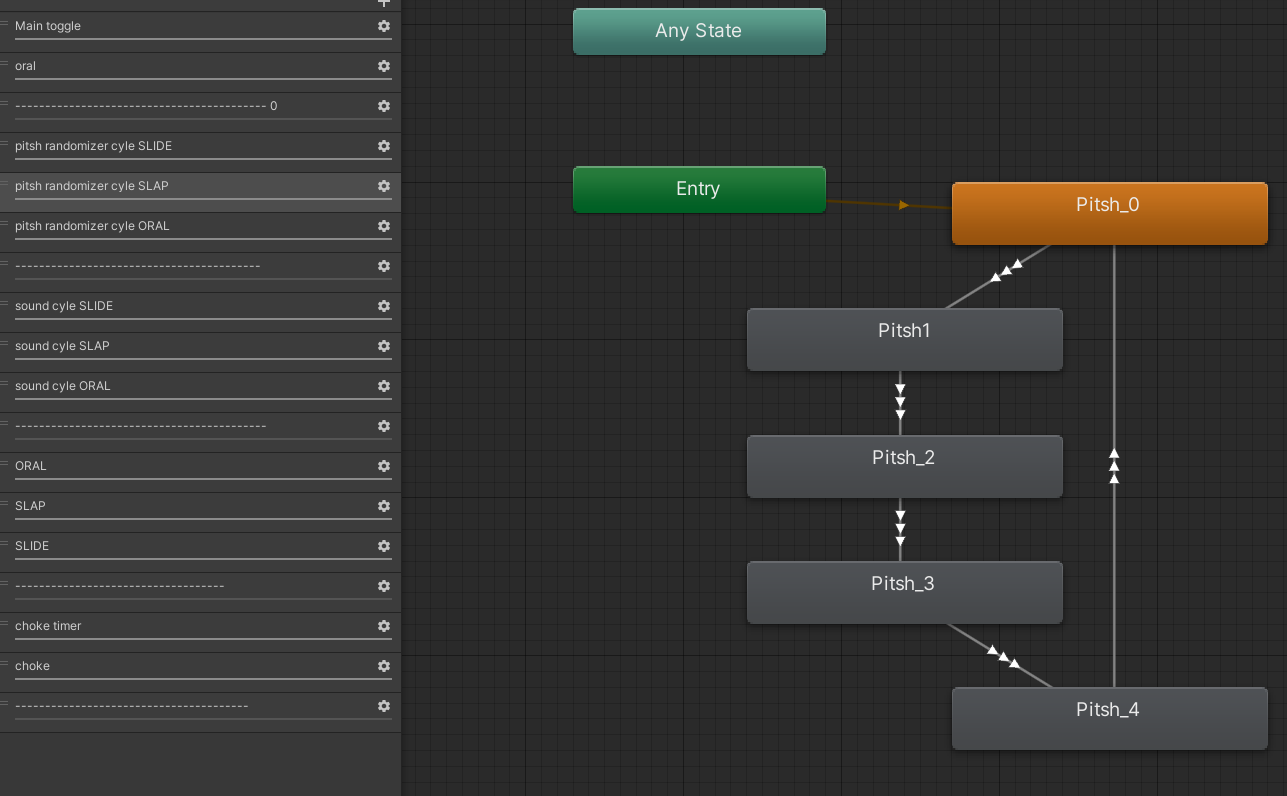Select the Pitsh_2 state node
Screen dimensions: 1287x796
pos(904,466)
